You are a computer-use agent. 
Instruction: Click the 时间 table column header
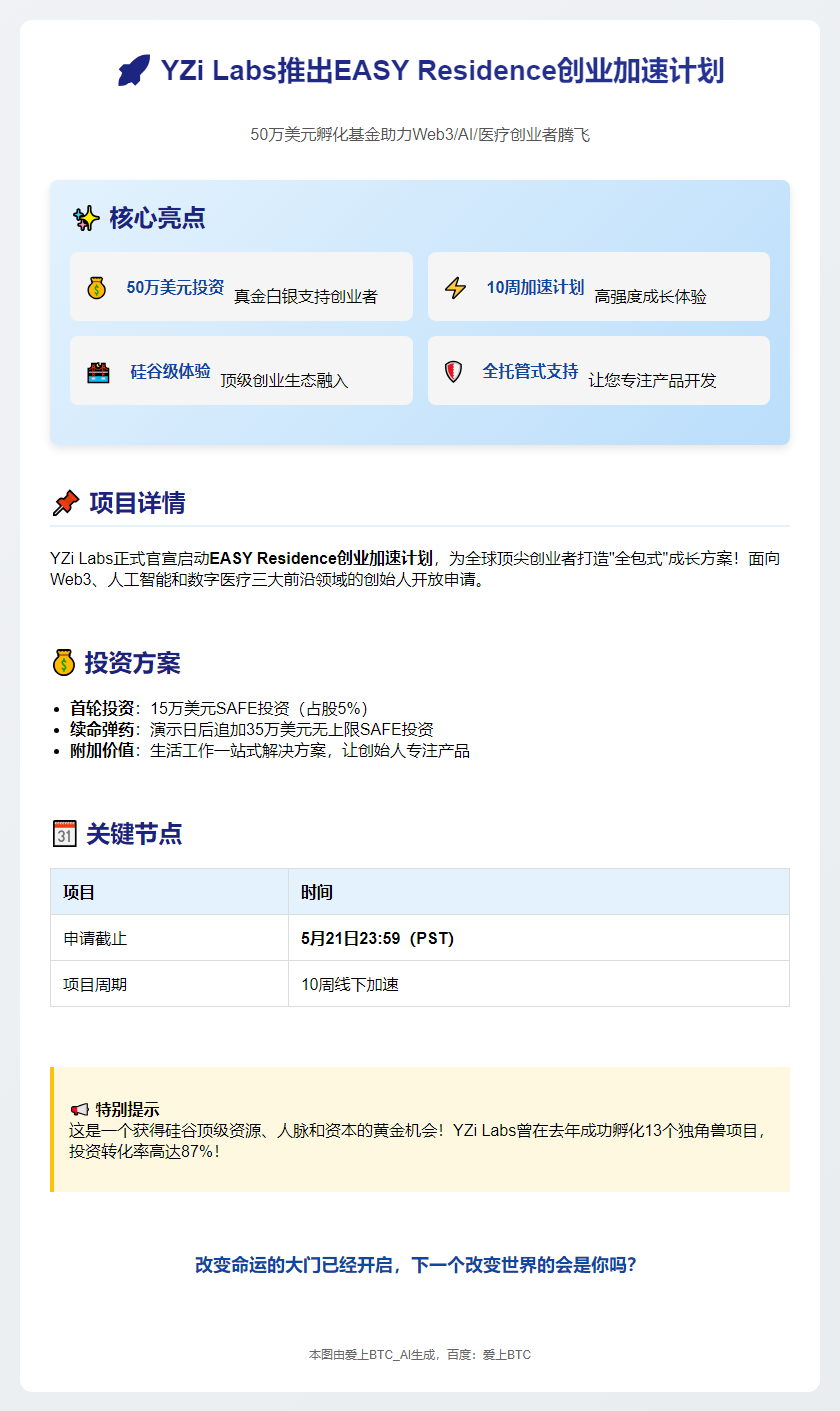pos(317,892)
